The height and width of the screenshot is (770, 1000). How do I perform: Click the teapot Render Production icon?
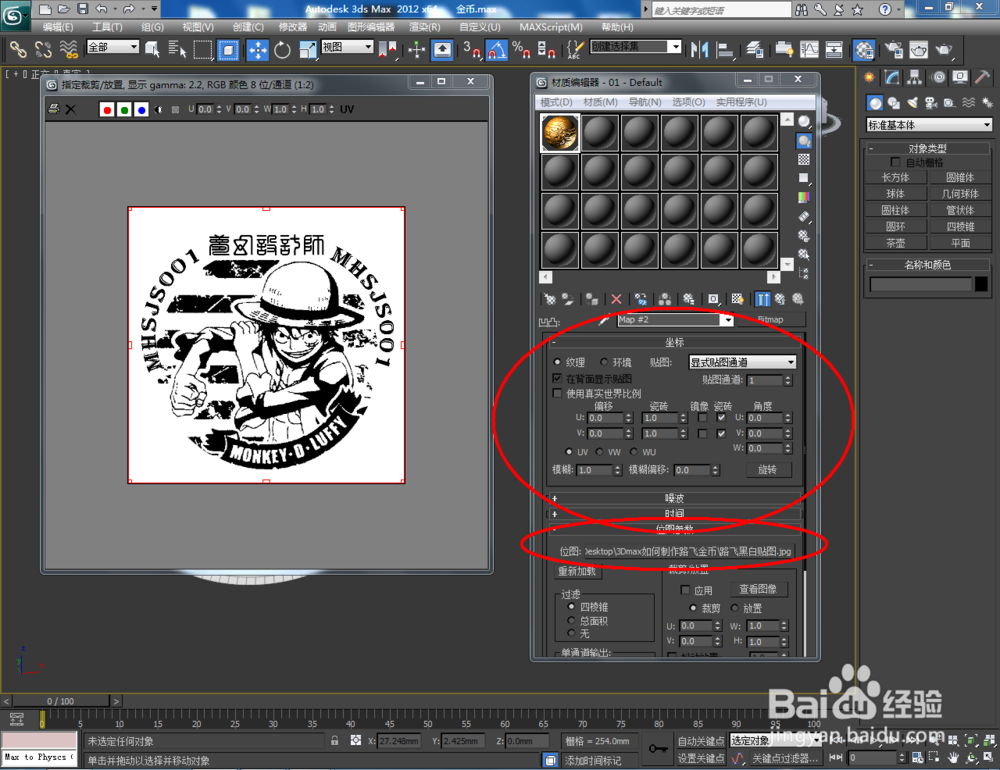tap(944, 50)
